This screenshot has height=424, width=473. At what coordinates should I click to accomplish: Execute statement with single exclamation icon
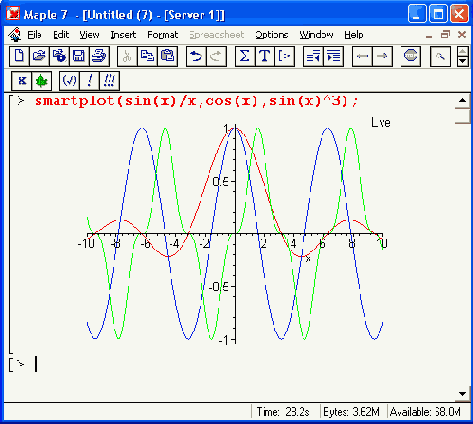click(89, 81)
